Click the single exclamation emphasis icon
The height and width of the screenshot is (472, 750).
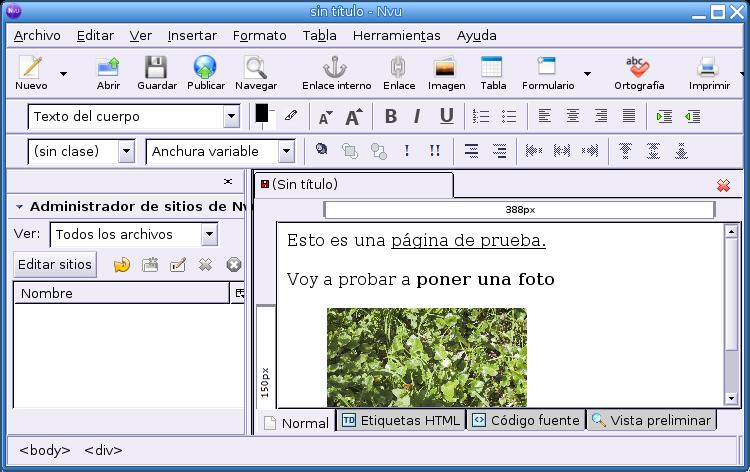[x=407, y=151]
